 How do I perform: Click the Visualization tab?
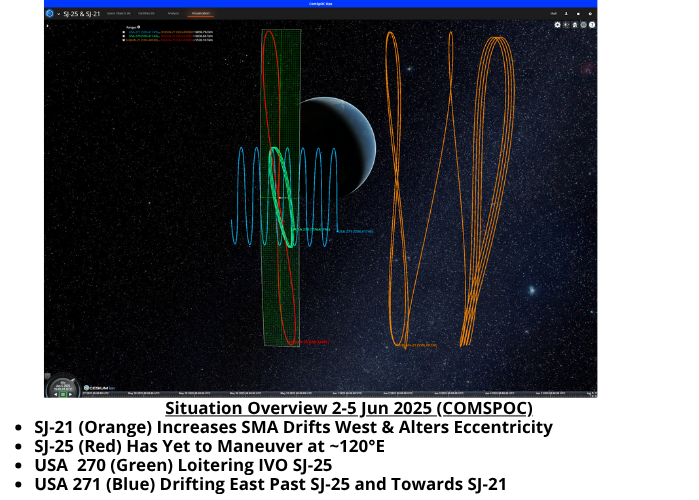201,15
